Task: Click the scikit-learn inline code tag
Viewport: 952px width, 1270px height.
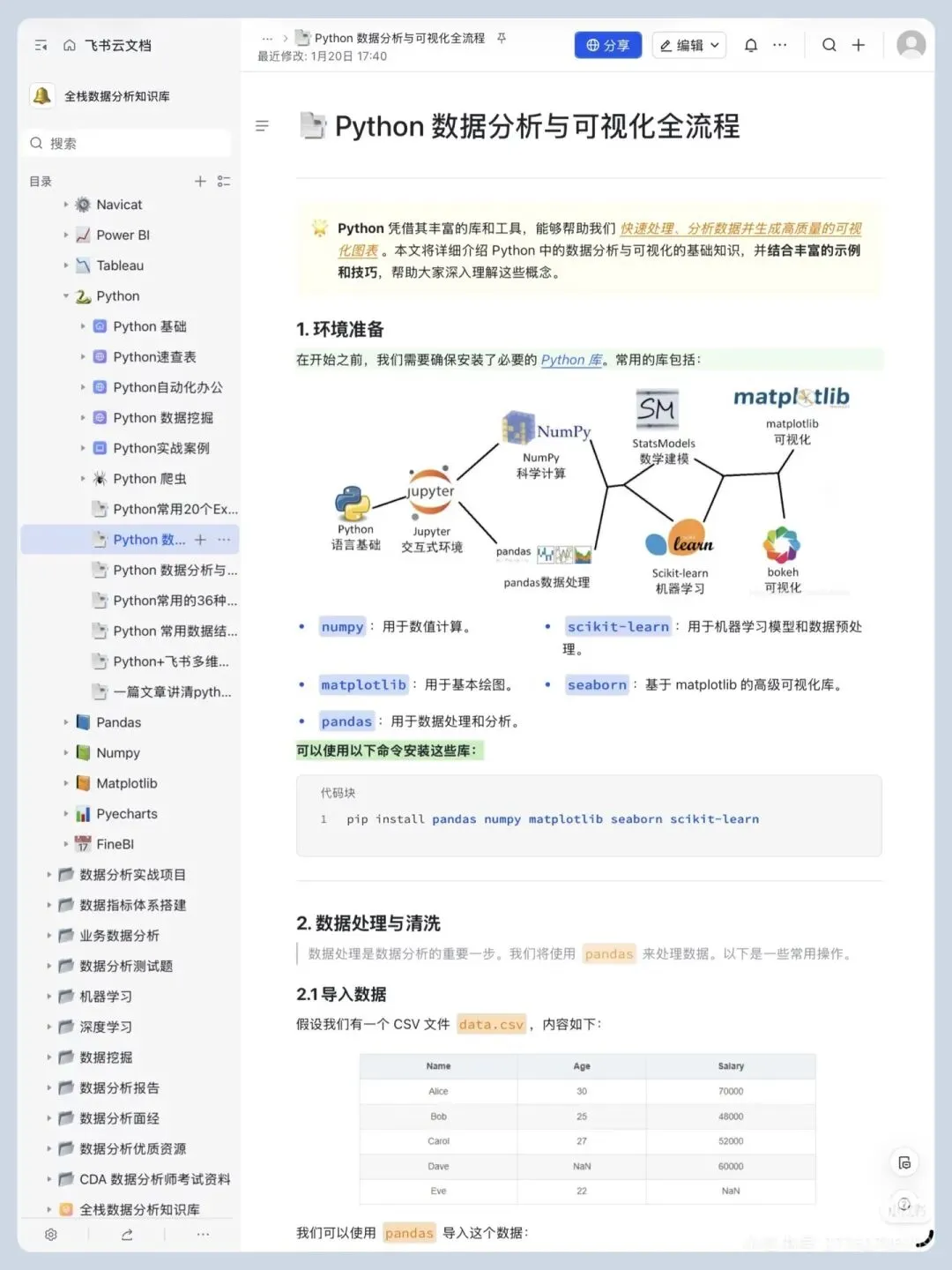Action: coord(618,627)
